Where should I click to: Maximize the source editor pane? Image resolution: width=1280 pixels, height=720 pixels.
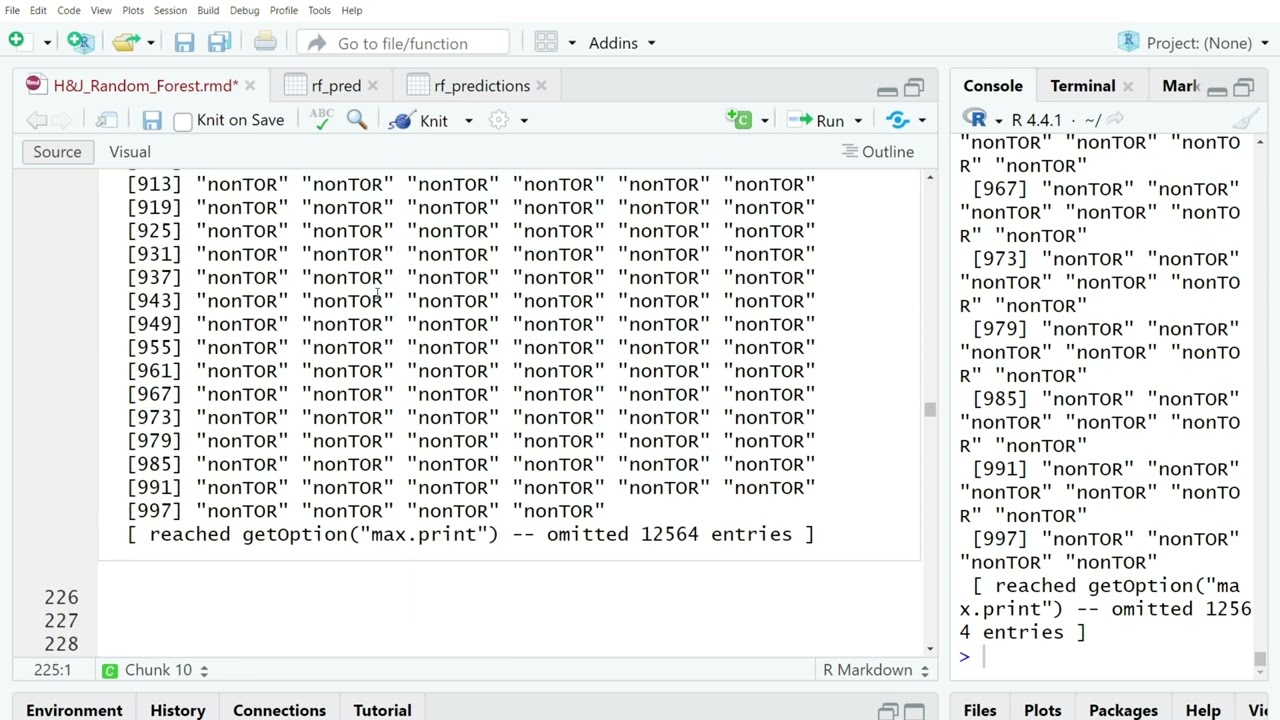pyautogui.click(x=914, y=88)
